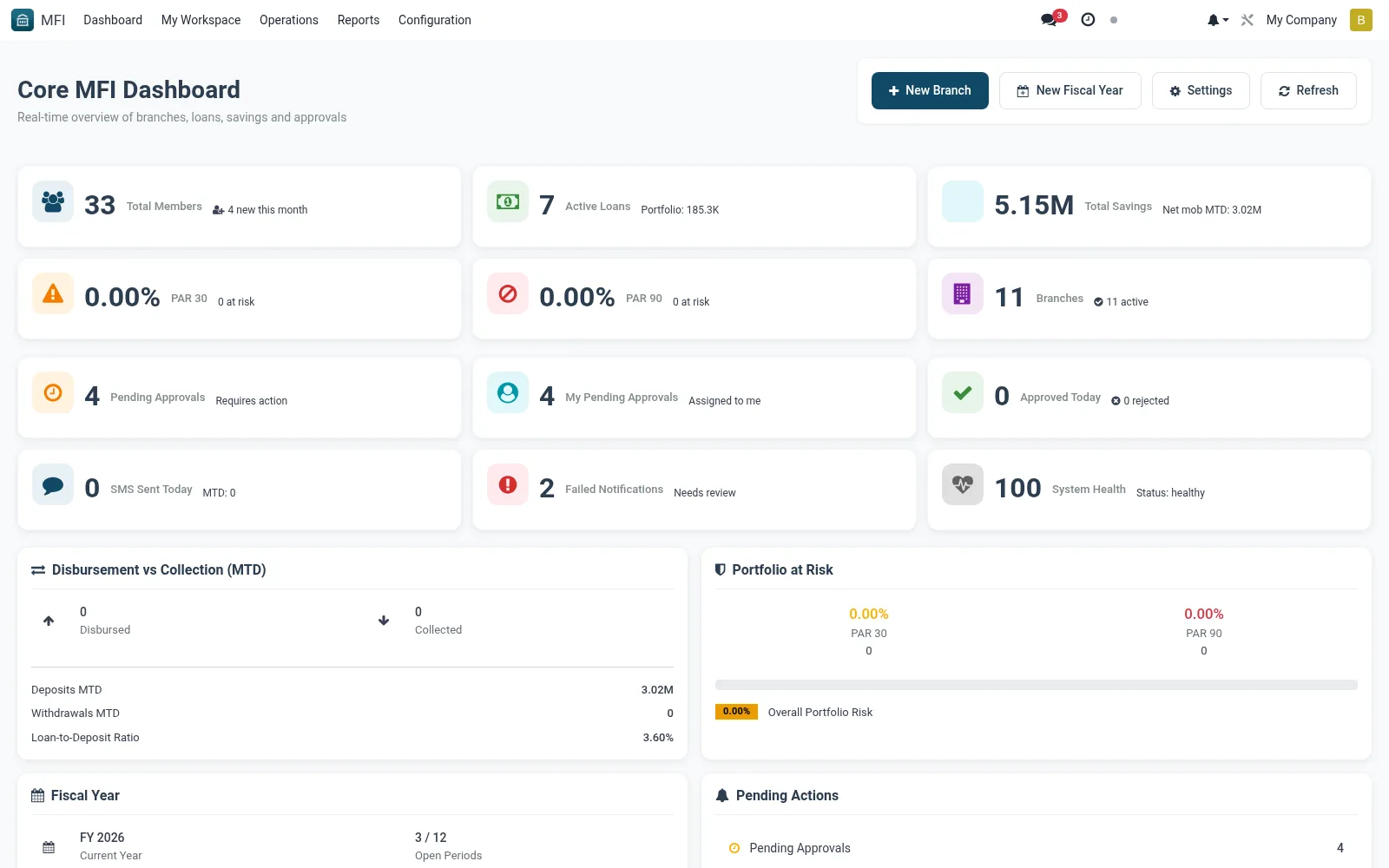Image resolution: width=1389 pixels, height=868 pixels.
Task: Click the 100 System Health value
Action: 1017,488
